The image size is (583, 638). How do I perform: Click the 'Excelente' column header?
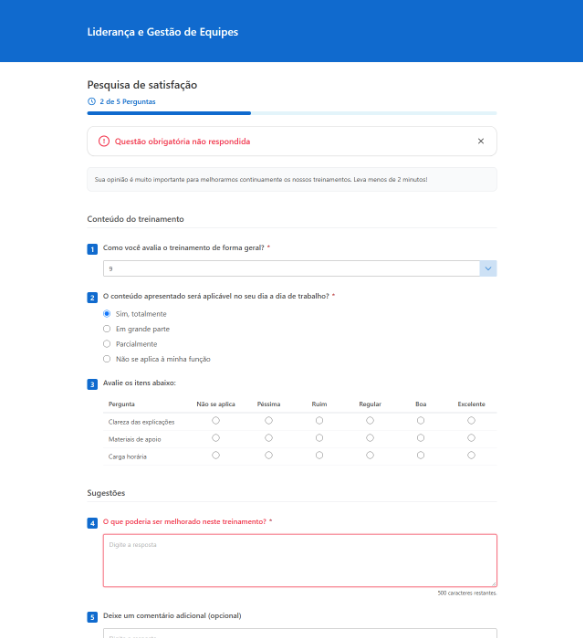471,404
